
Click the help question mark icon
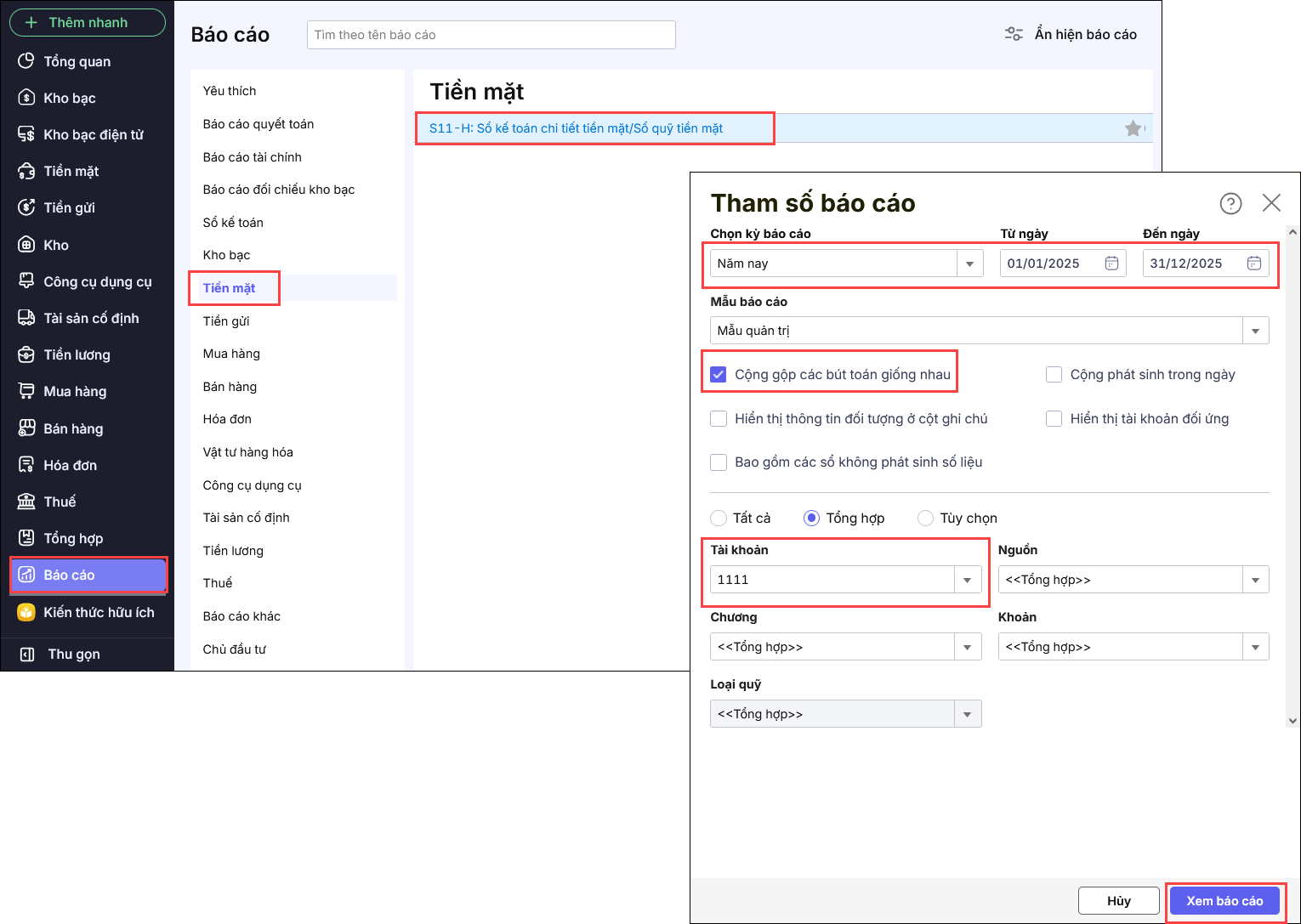point(1230,203)
